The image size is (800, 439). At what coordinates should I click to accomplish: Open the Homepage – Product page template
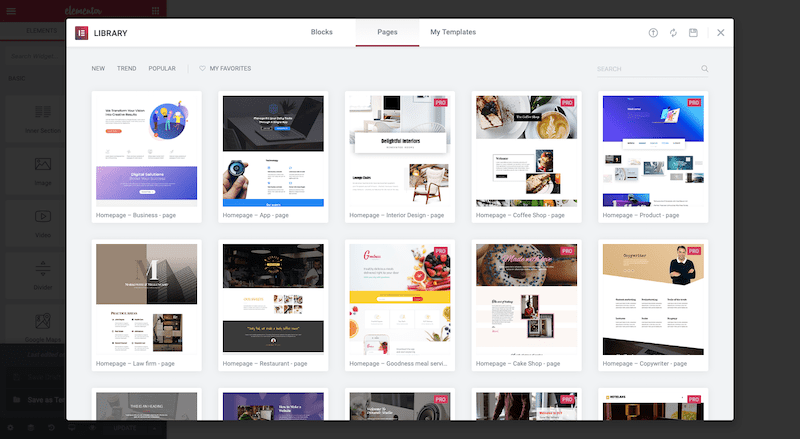(x=653, y=157)
